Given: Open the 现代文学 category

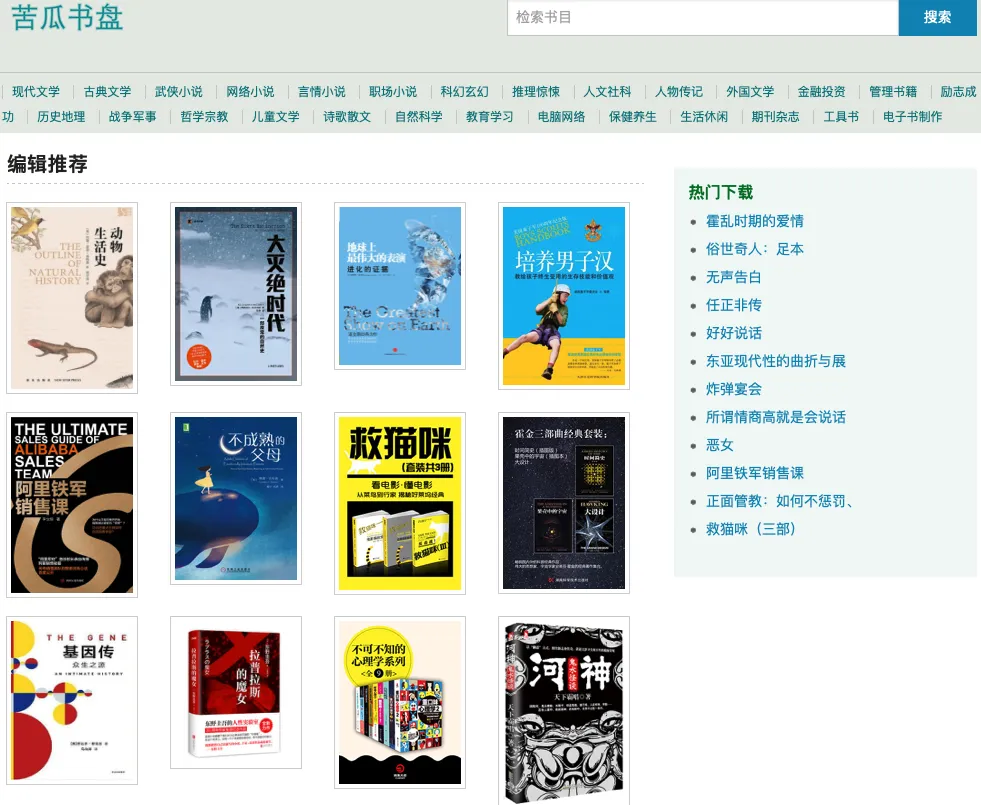Looking at the screenshot, I should point(36,92).
